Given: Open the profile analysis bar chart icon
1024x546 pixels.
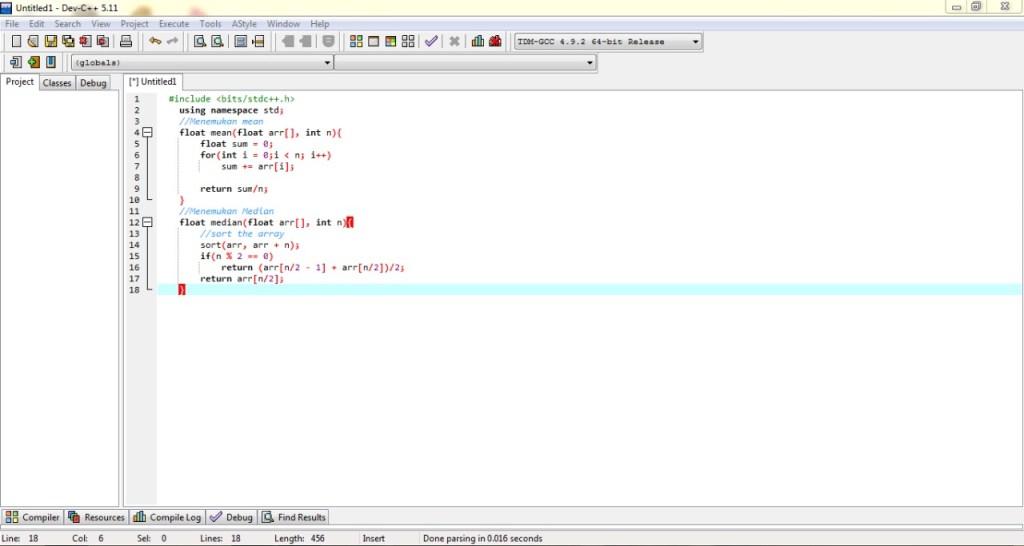Looking at the screenshot, I should tap(478, 41).
